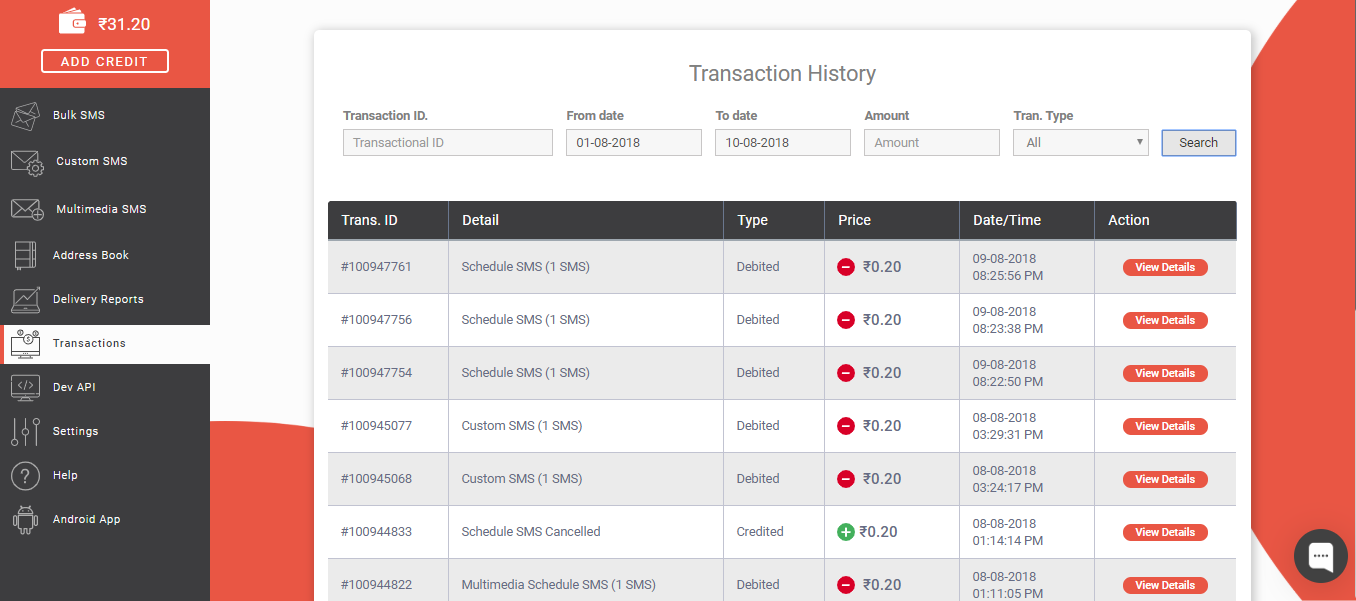1356x601 pixels.
Task: Click the Help question mark icon
Action: 26,476
